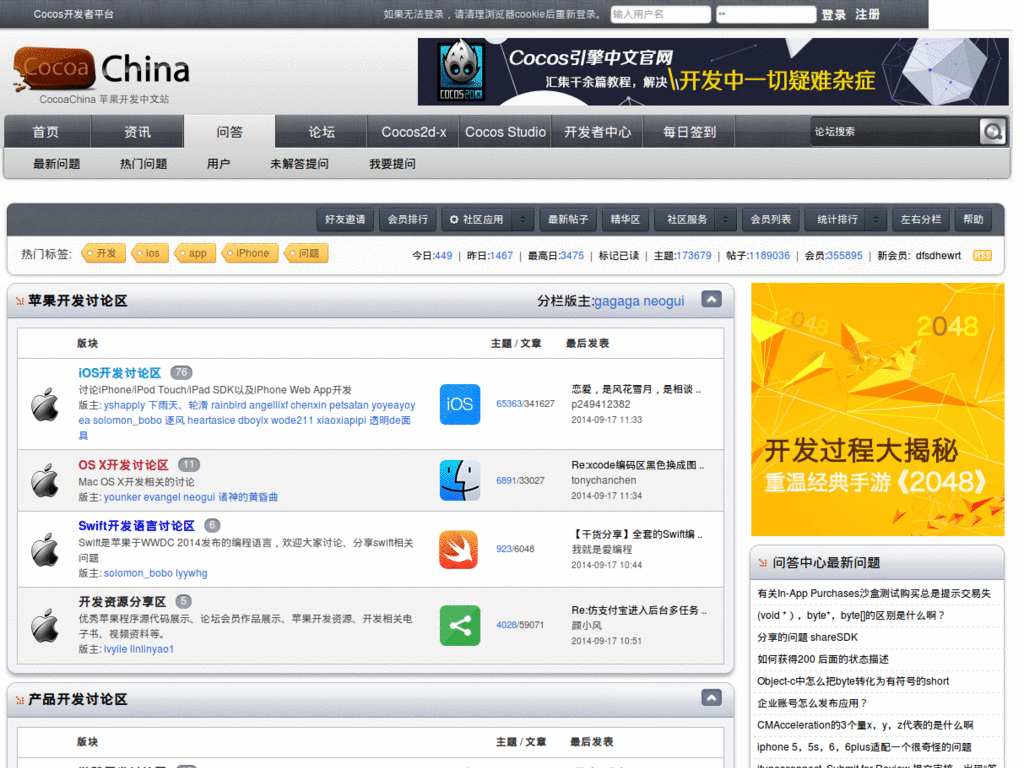Focus the 论坛搜索 search field

(x=893, y=132)
